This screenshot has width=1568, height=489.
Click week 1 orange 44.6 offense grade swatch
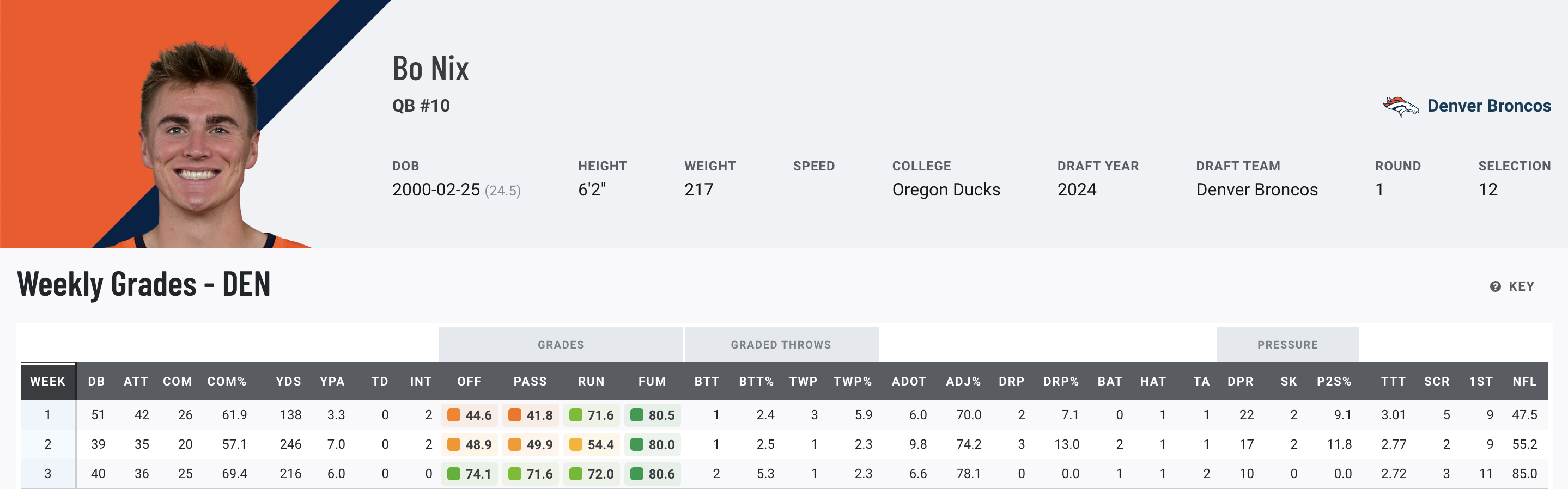tap(453, 415)
